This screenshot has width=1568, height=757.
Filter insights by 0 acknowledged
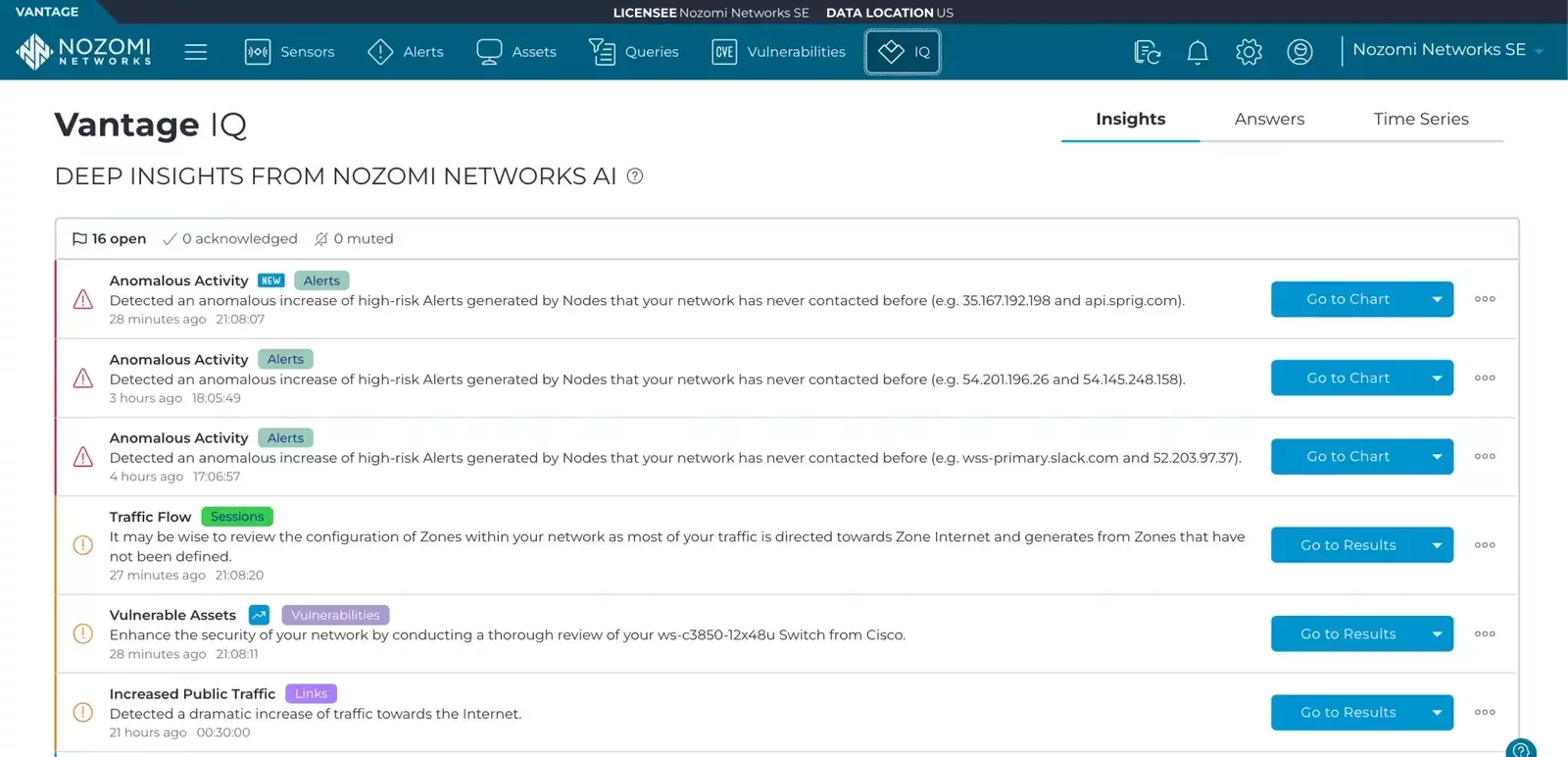point(230,239)
